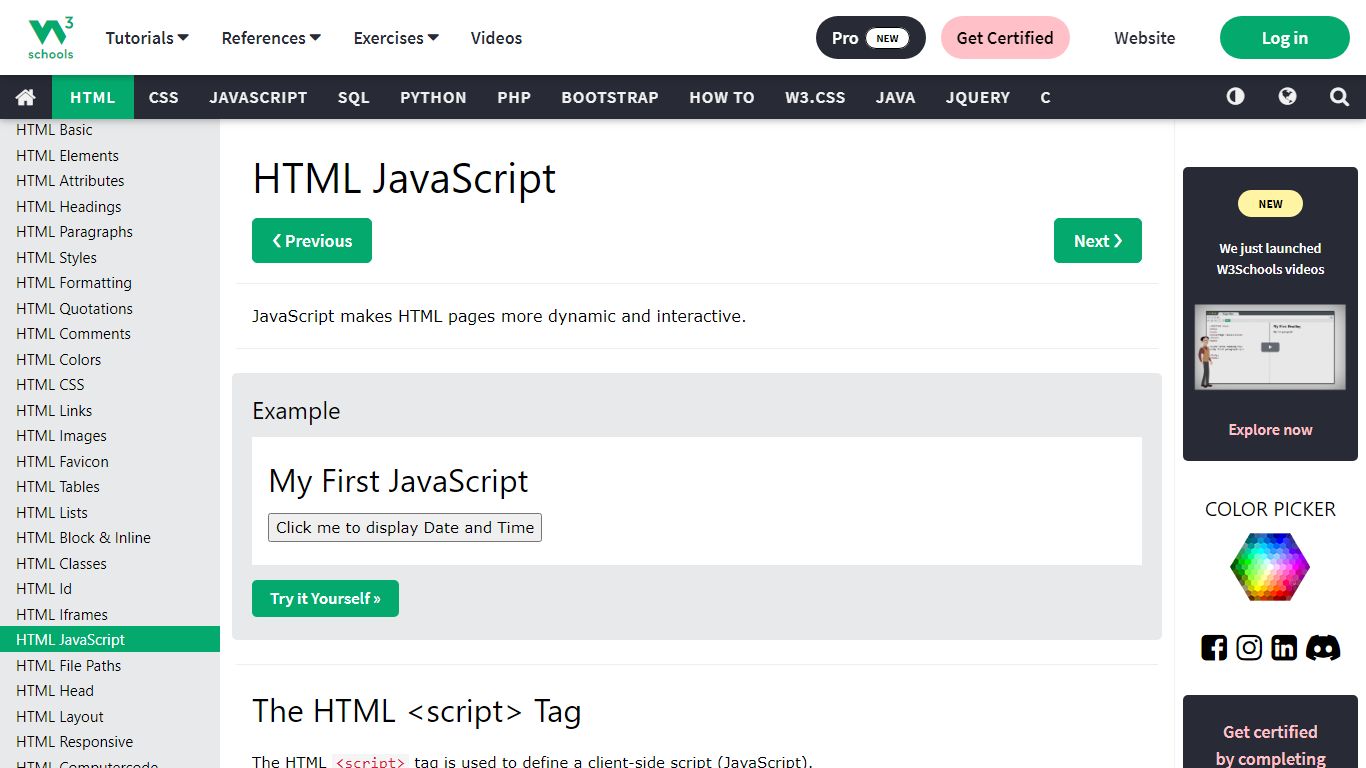Switch to the PYTHON tab
This screenshot has height=768, width=1366.
pyautogui.click(x=433, y=97)
